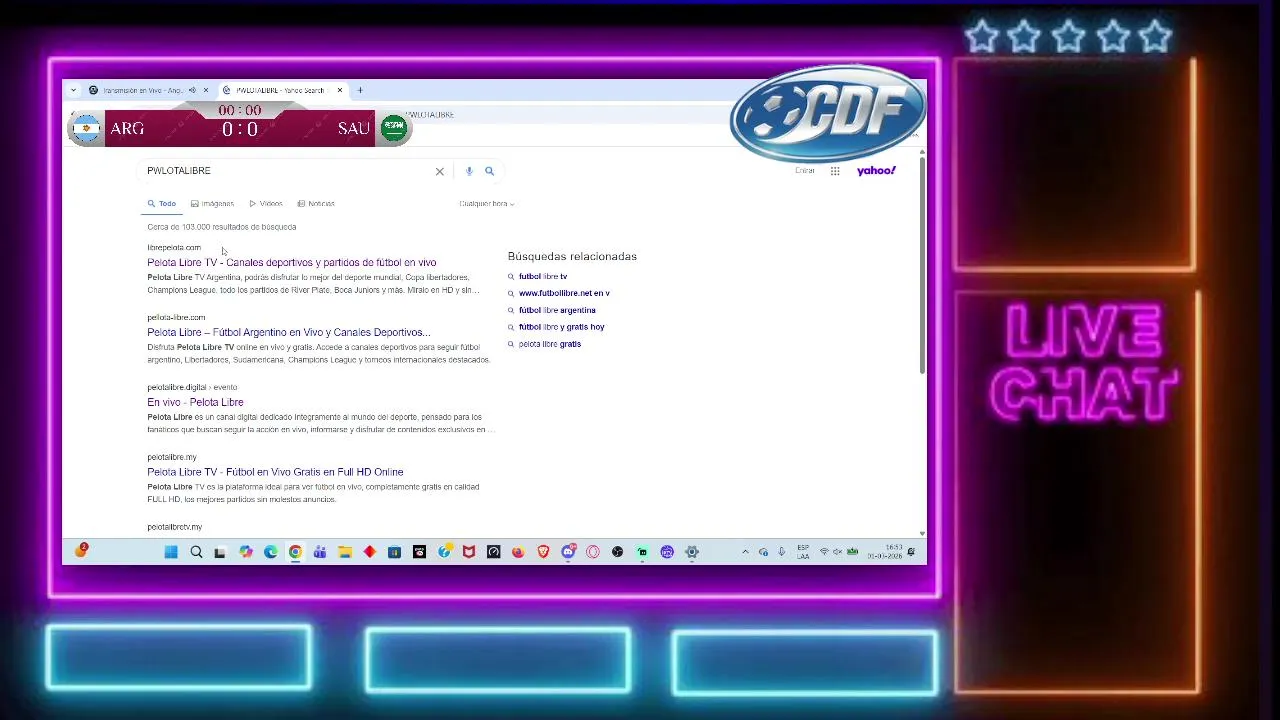1280x720 pixels.
Task: Open Brave browser from the taskbar
Action: point(543,552)
